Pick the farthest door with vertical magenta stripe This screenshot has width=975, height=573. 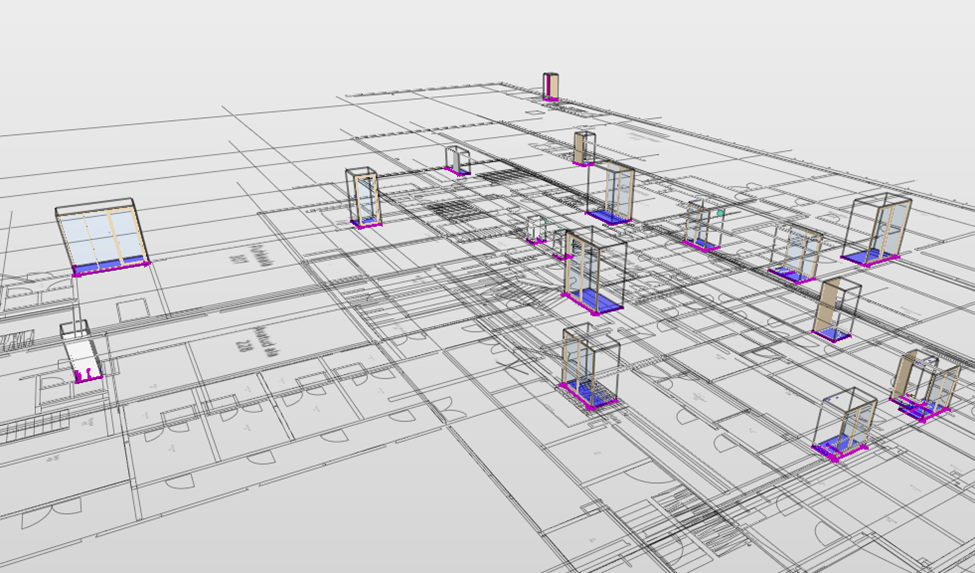click(x=550, y=86)
